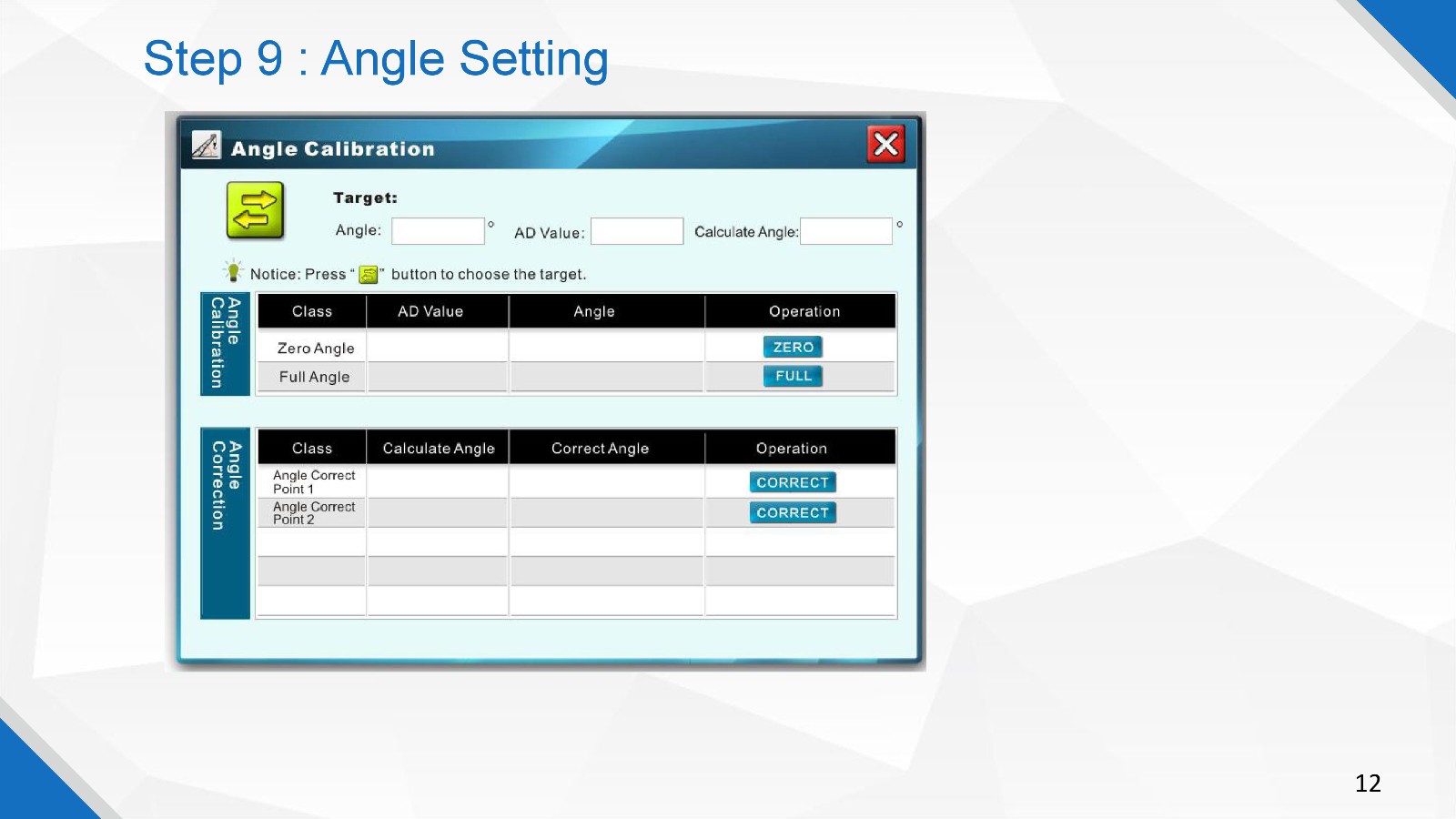Click AD Value cell of Zero Angle
Viewport: 1456px width, 819px height.
pos(438,347)
